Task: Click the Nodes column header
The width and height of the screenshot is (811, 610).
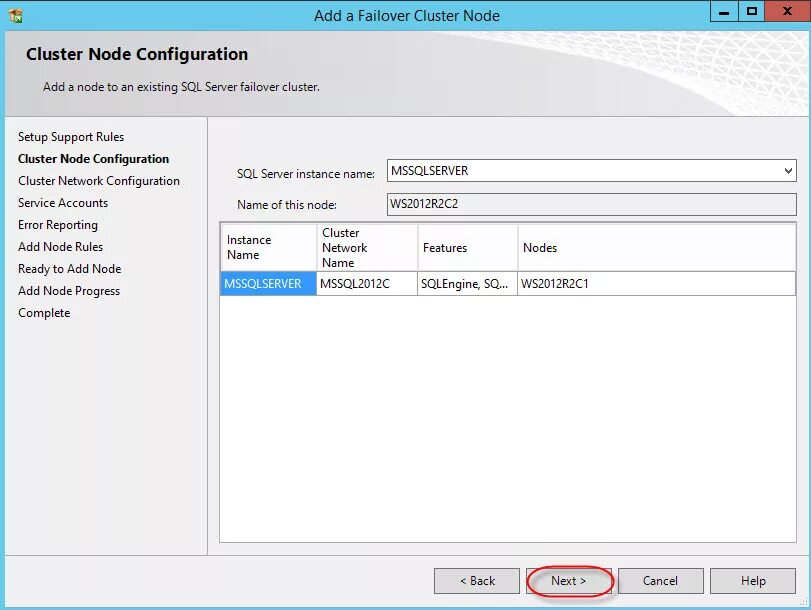Action: (x=657, y=247)
